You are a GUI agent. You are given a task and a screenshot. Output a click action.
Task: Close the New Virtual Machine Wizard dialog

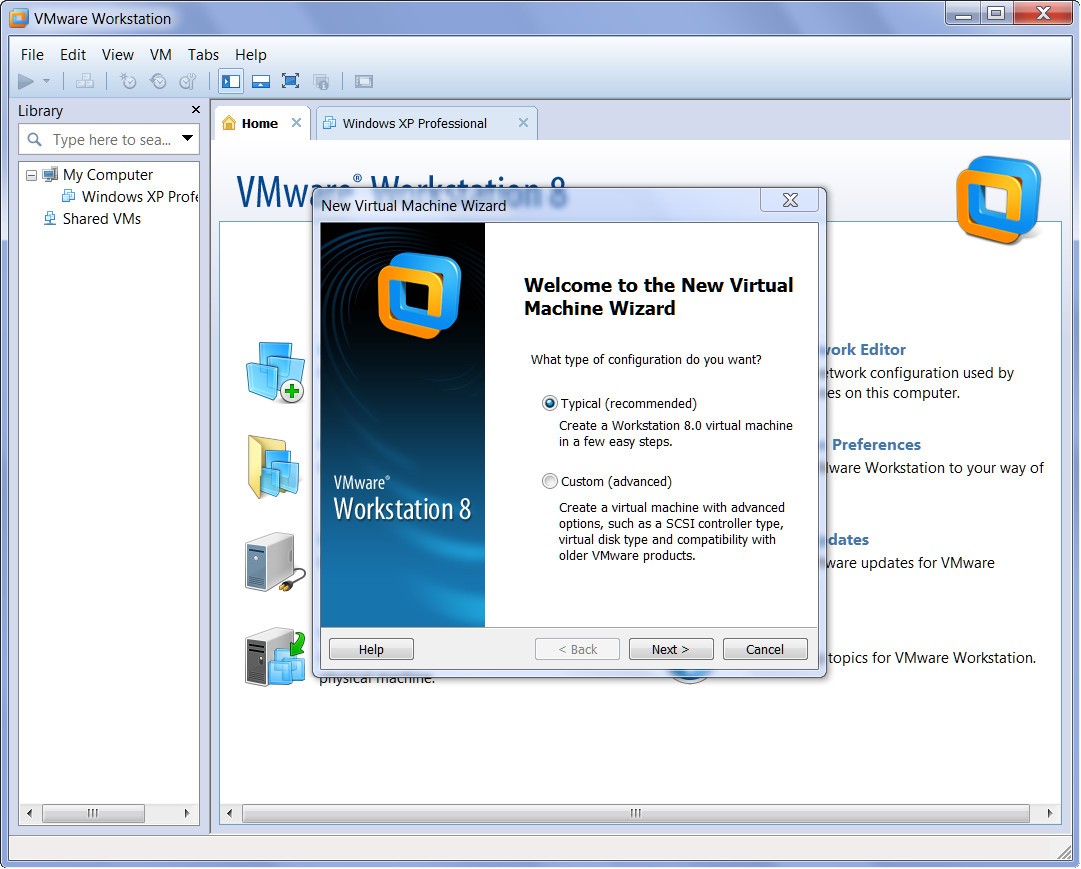click(790, 200)
